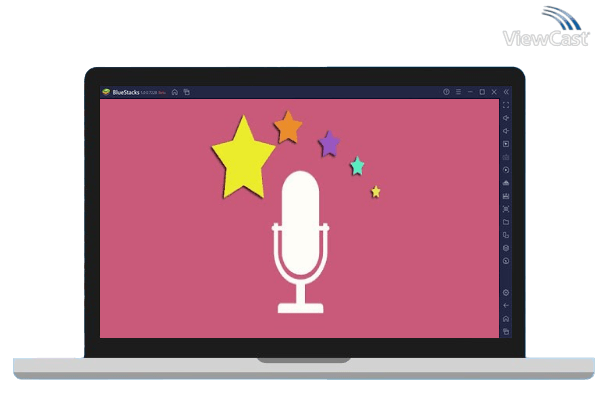602x414 pixels.
Task: Take a screenshot with side toolbar icon
Action: click(x=506, y=209)
